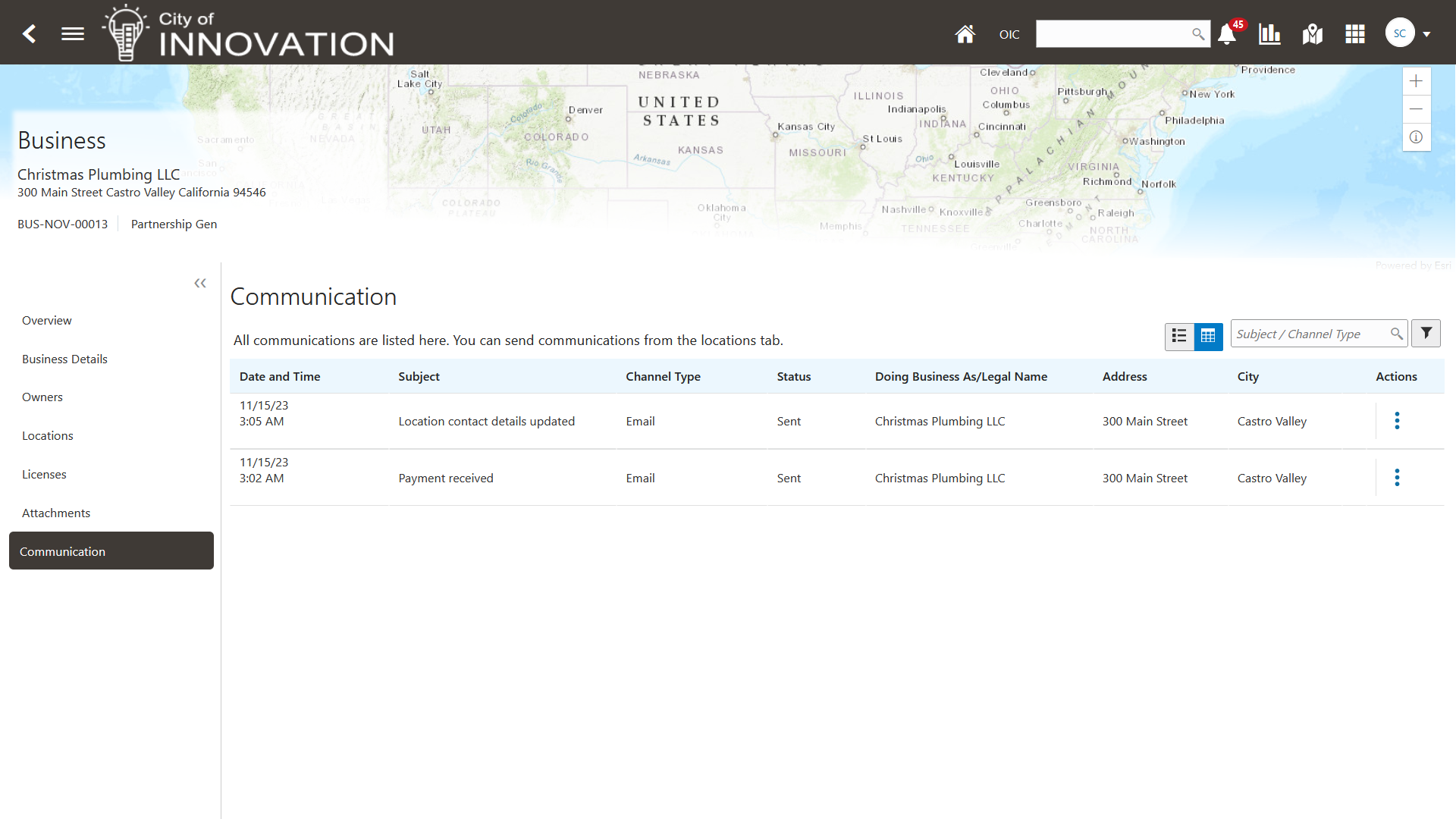Click the back arrow navigation button
1456x819 pixels.
coord(29,33)
